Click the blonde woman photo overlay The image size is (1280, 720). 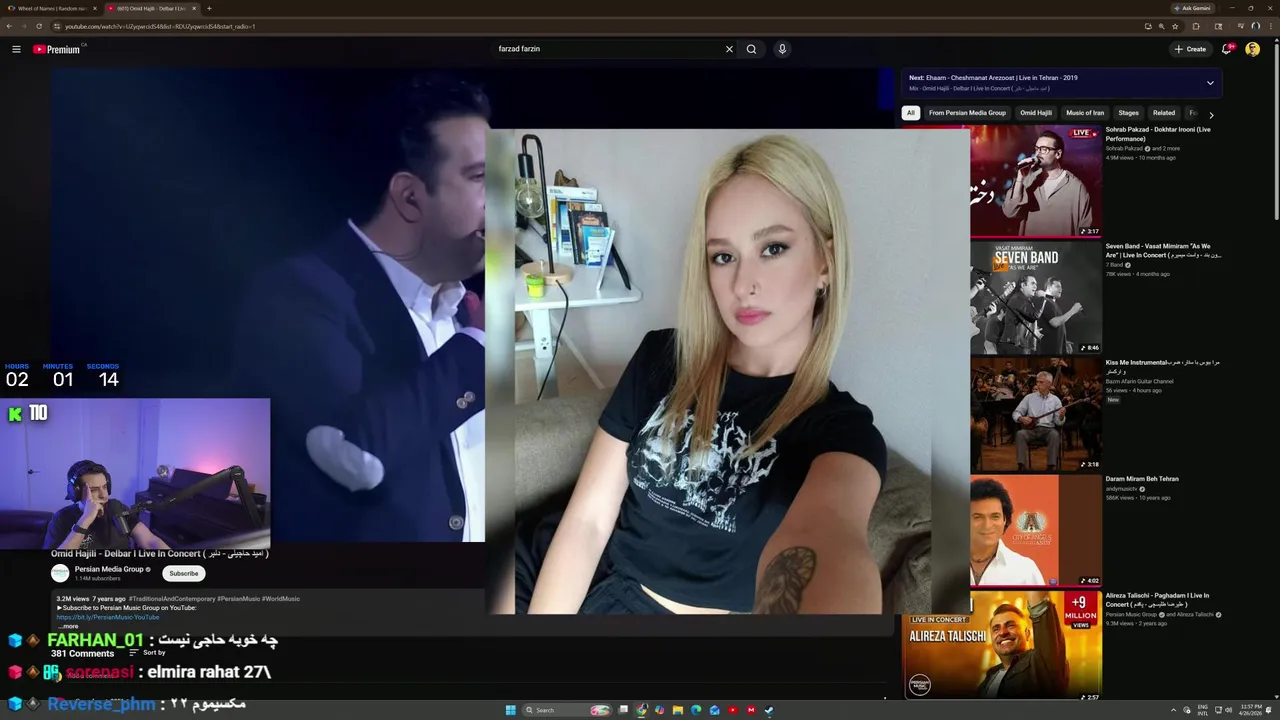(727, 371)
